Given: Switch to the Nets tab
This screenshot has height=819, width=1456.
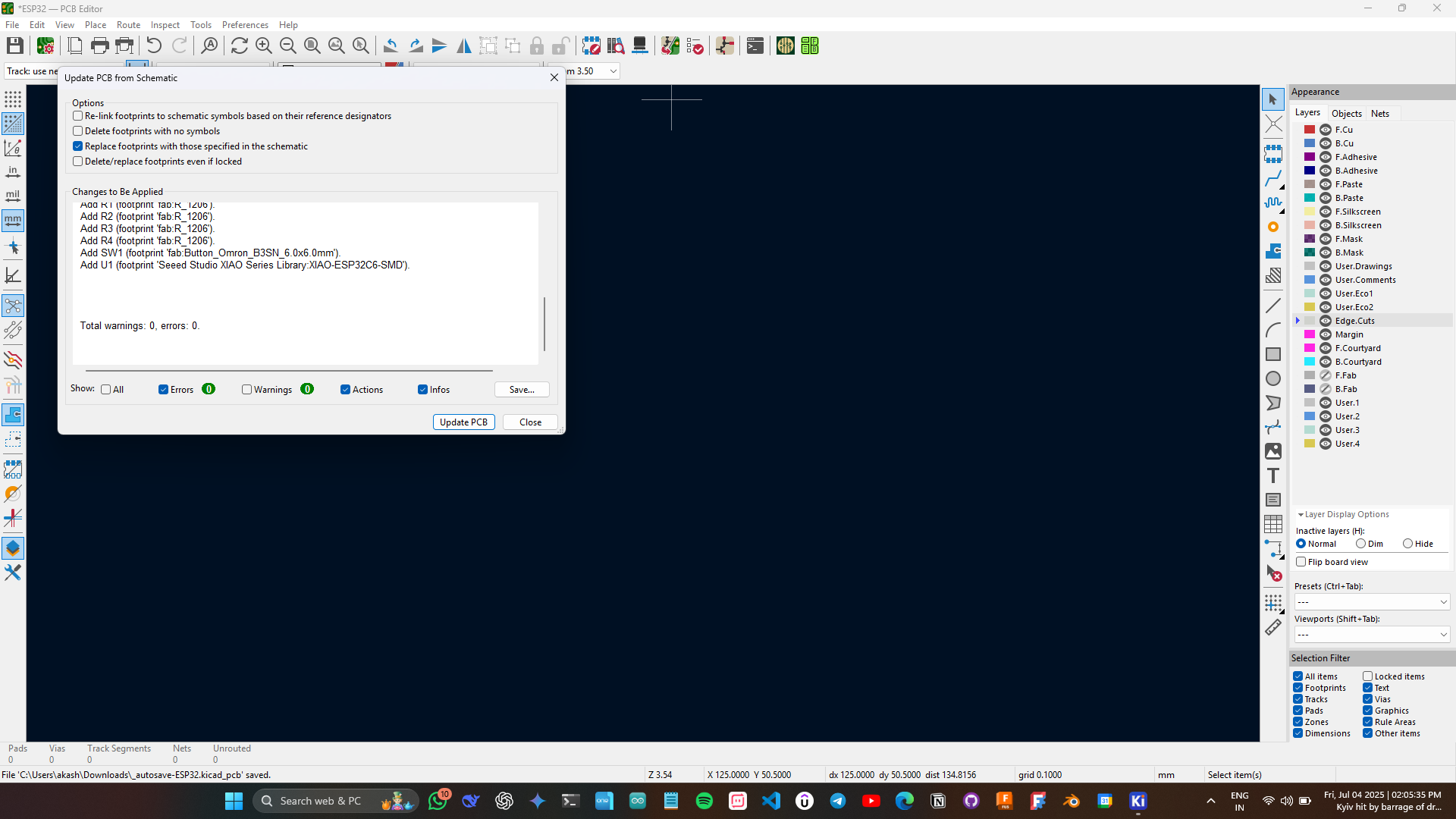Looking at the screenshot, I should [1380, 114].
